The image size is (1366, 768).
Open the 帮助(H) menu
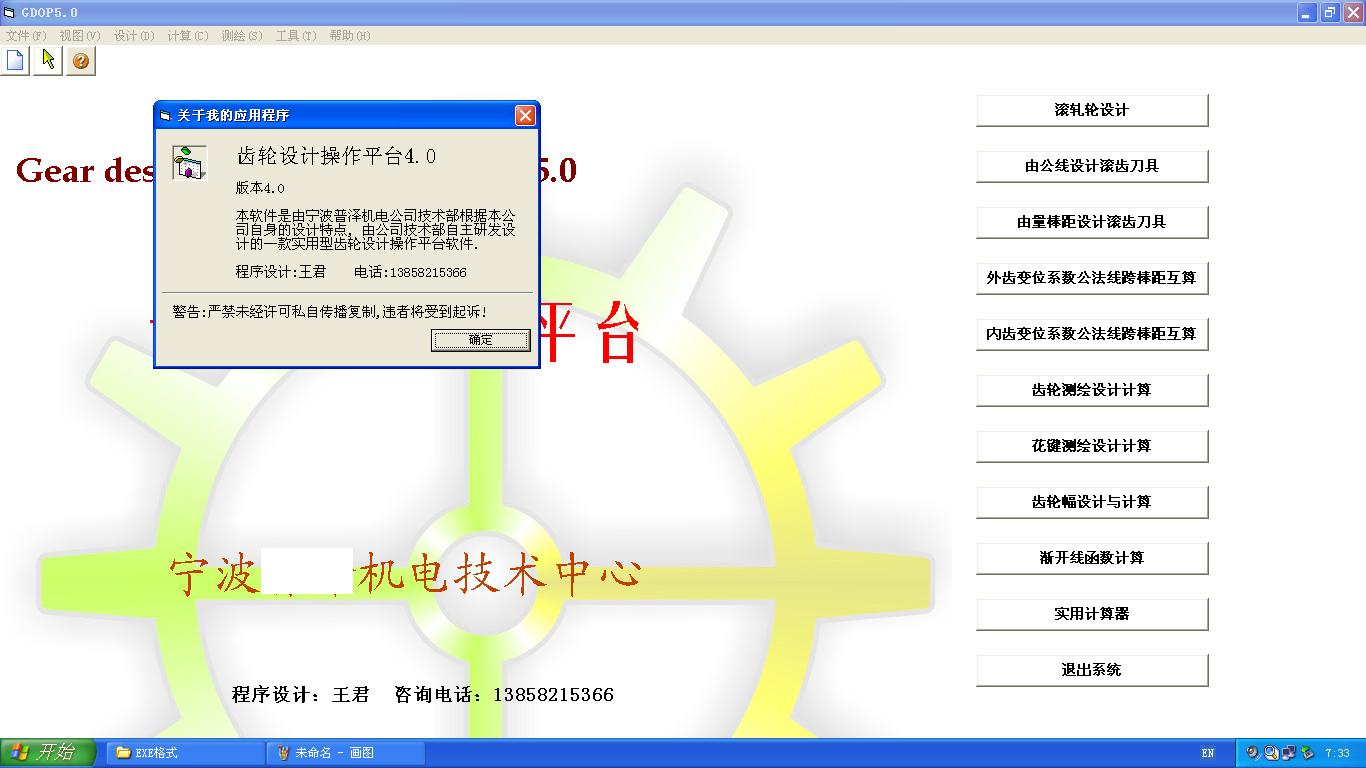click(x=350, y=36)
